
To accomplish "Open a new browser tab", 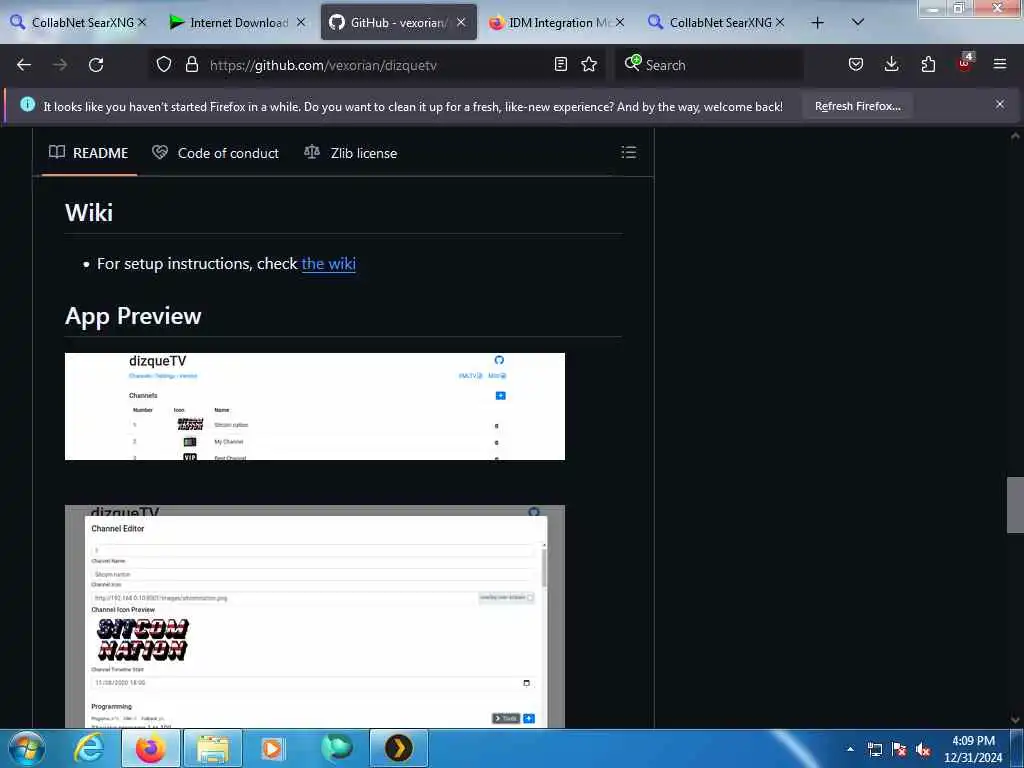I will pos(817,23).
